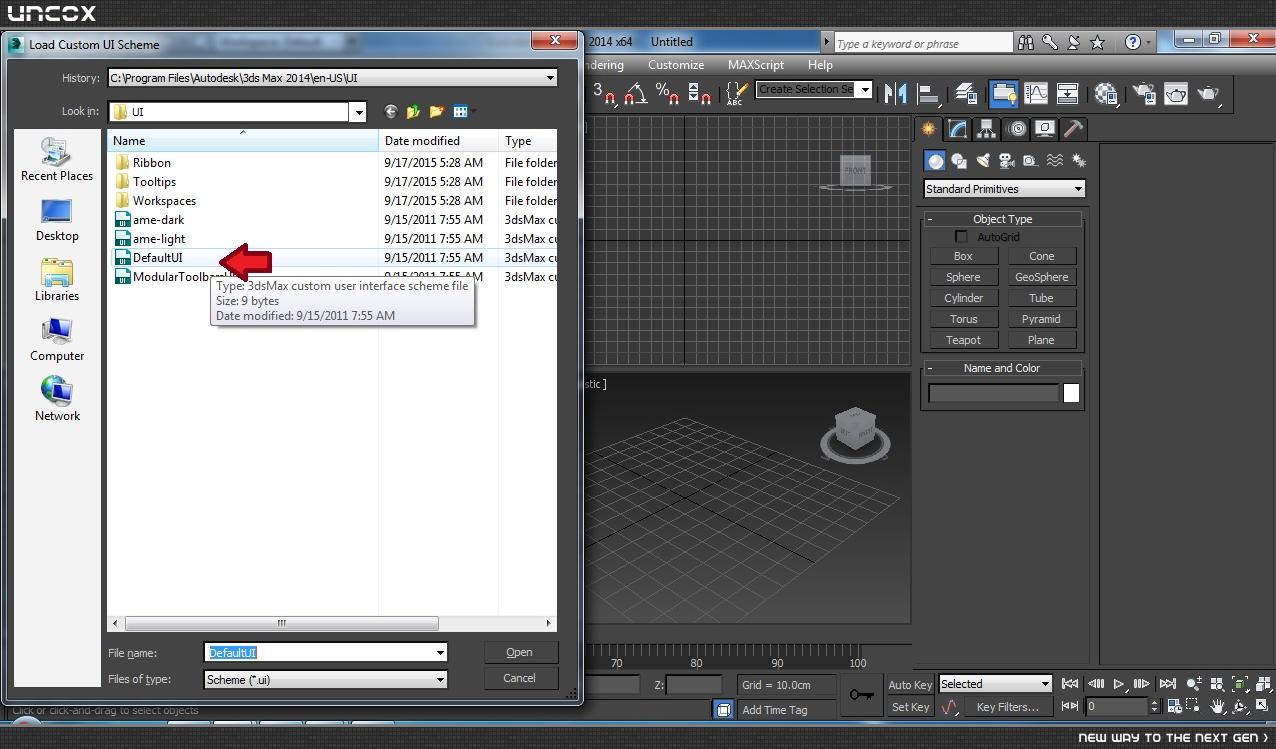Select the Helpers category icon
This screenshot has width=1276, height=749.
pos(1030,160)
